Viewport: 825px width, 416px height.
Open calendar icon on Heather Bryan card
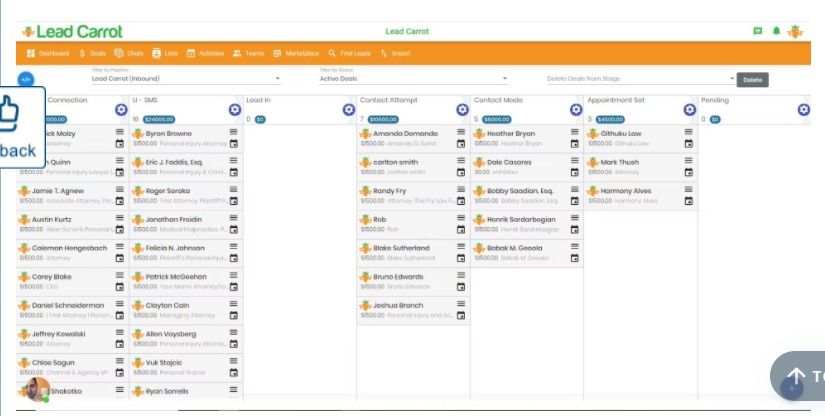click(x=575, y=143)
